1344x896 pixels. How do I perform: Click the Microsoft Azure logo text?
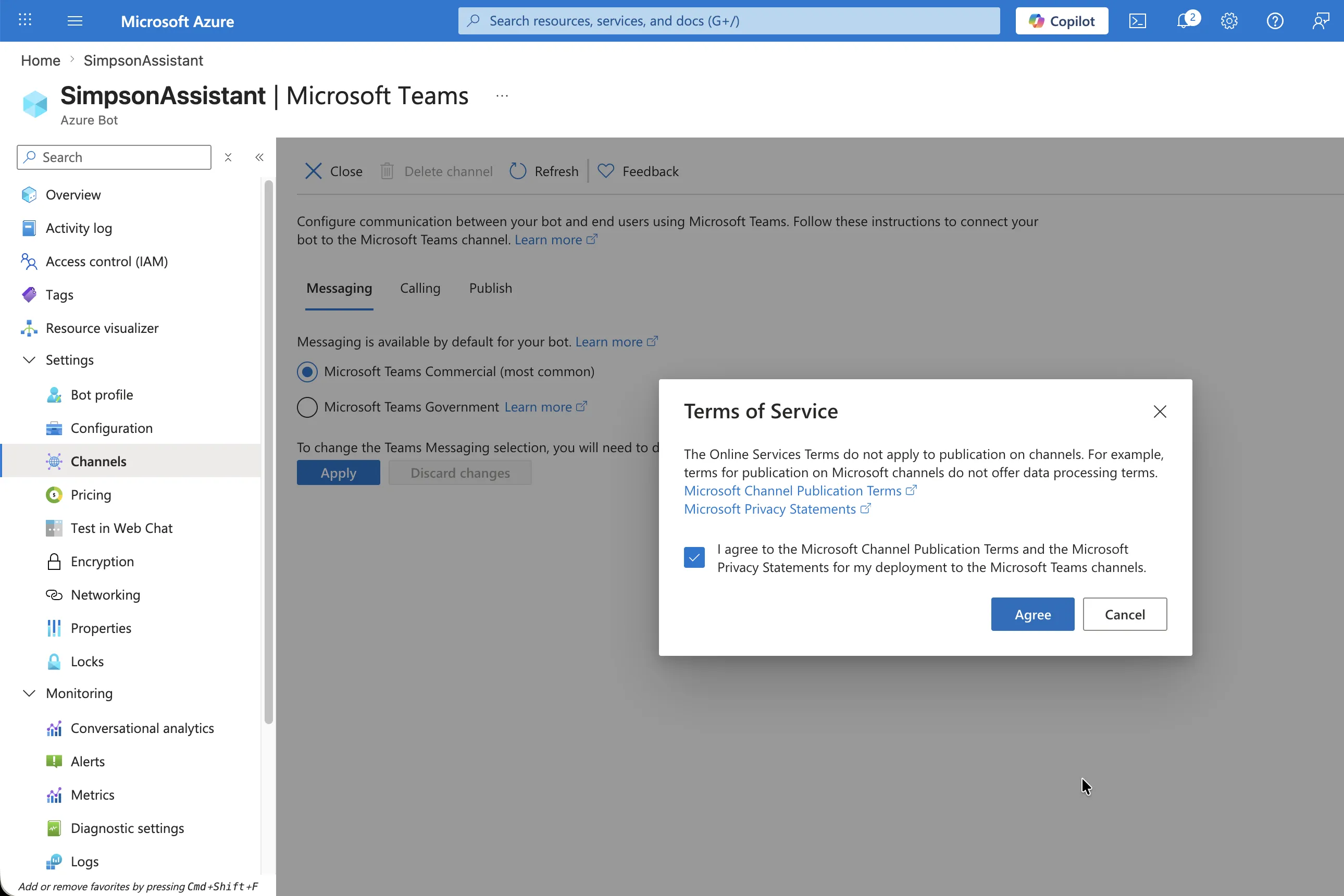pos(177,21)
